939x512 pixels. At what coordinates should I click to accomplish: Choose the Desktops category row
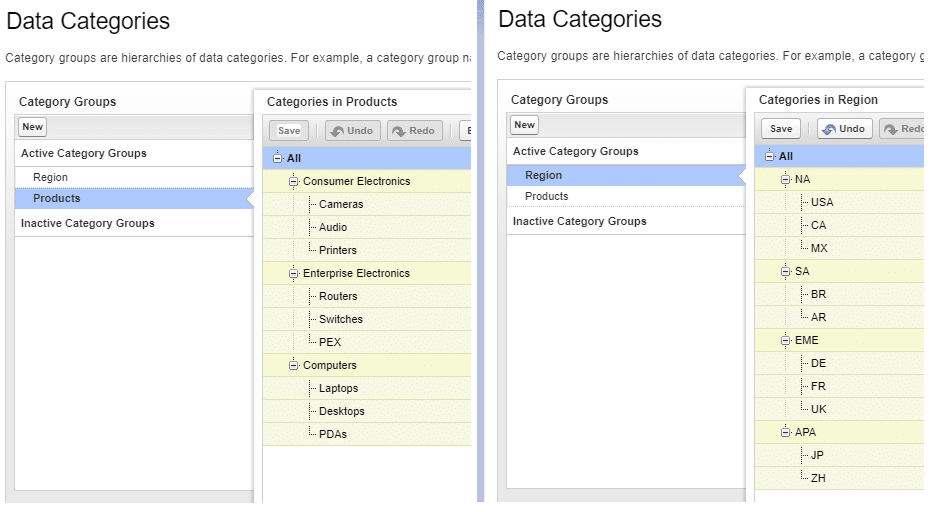[x=341, y=412]
